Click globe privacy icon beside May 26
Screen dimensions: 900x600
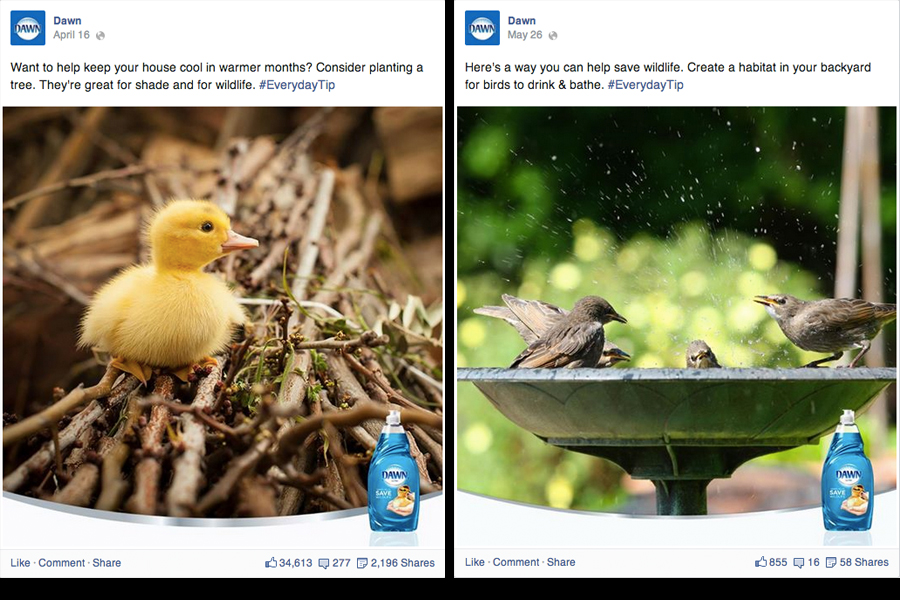pos(553,36)
